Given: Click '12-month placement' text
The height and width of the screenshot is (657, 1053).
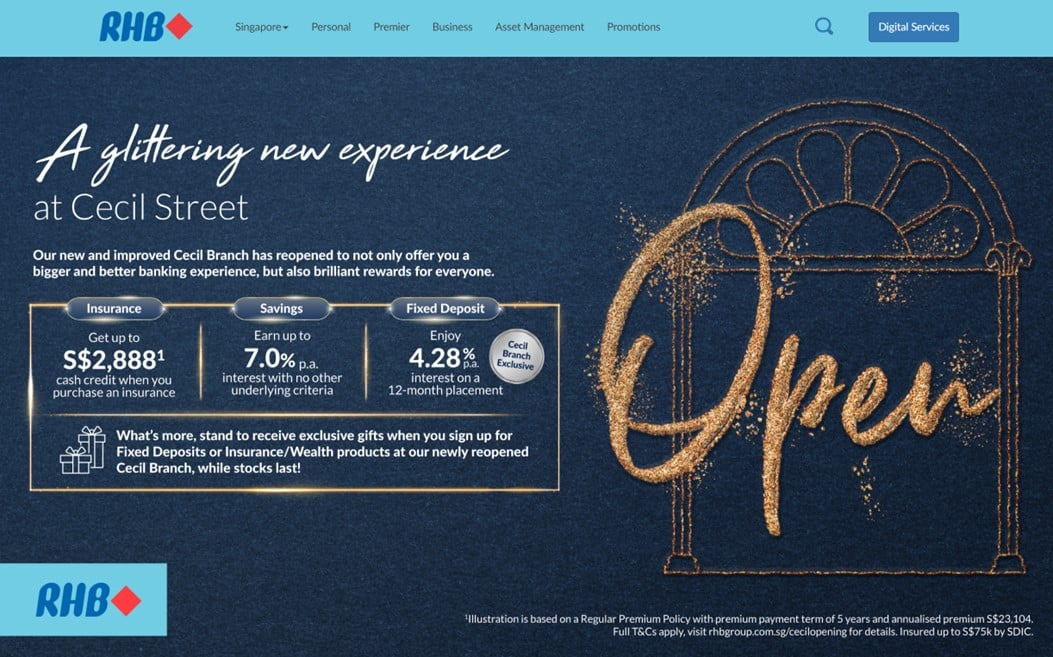Looking at the screenshot, I should coord(445,390).
